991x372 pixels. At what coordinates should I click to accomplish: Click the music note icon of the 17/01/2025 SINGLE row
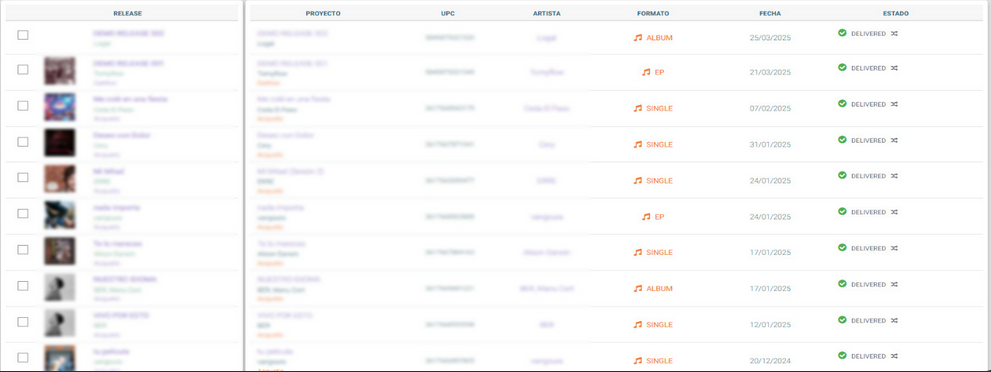click(638, 253)
